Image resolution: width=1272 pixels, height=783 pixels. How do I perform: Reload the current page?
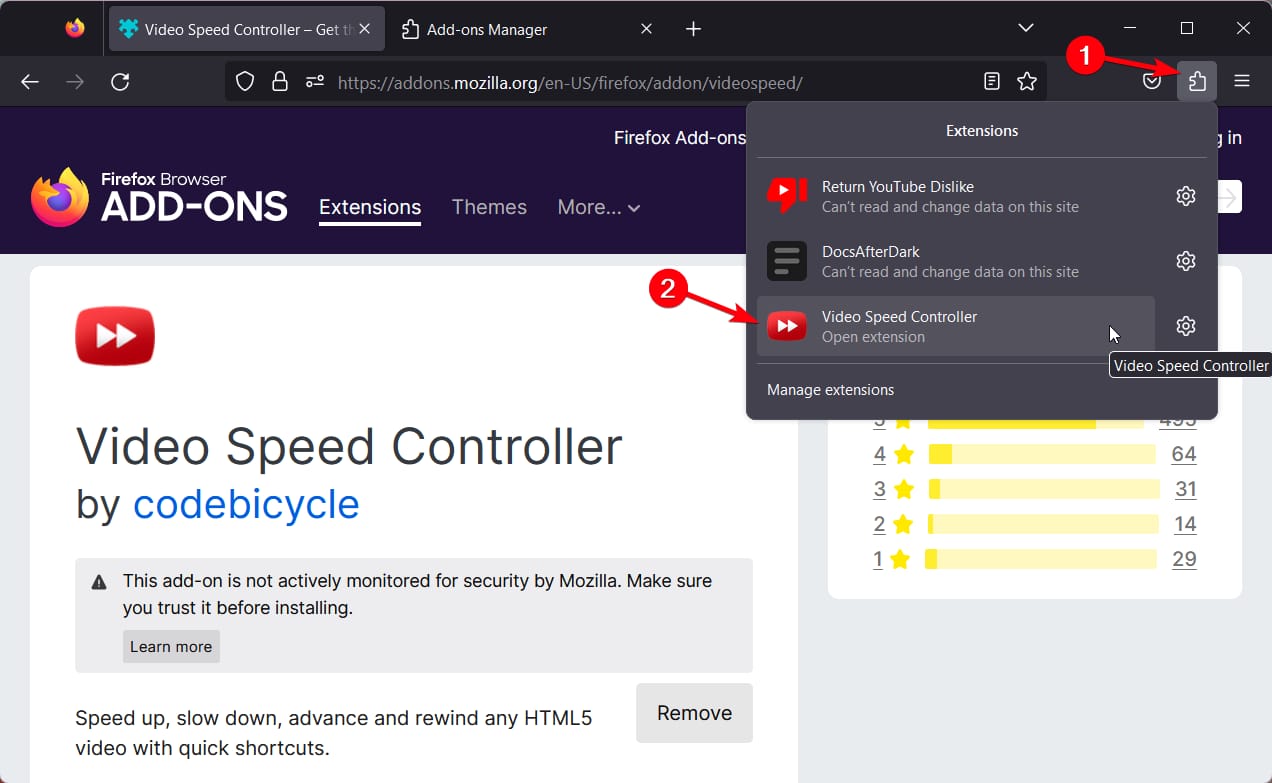point(120,82)
